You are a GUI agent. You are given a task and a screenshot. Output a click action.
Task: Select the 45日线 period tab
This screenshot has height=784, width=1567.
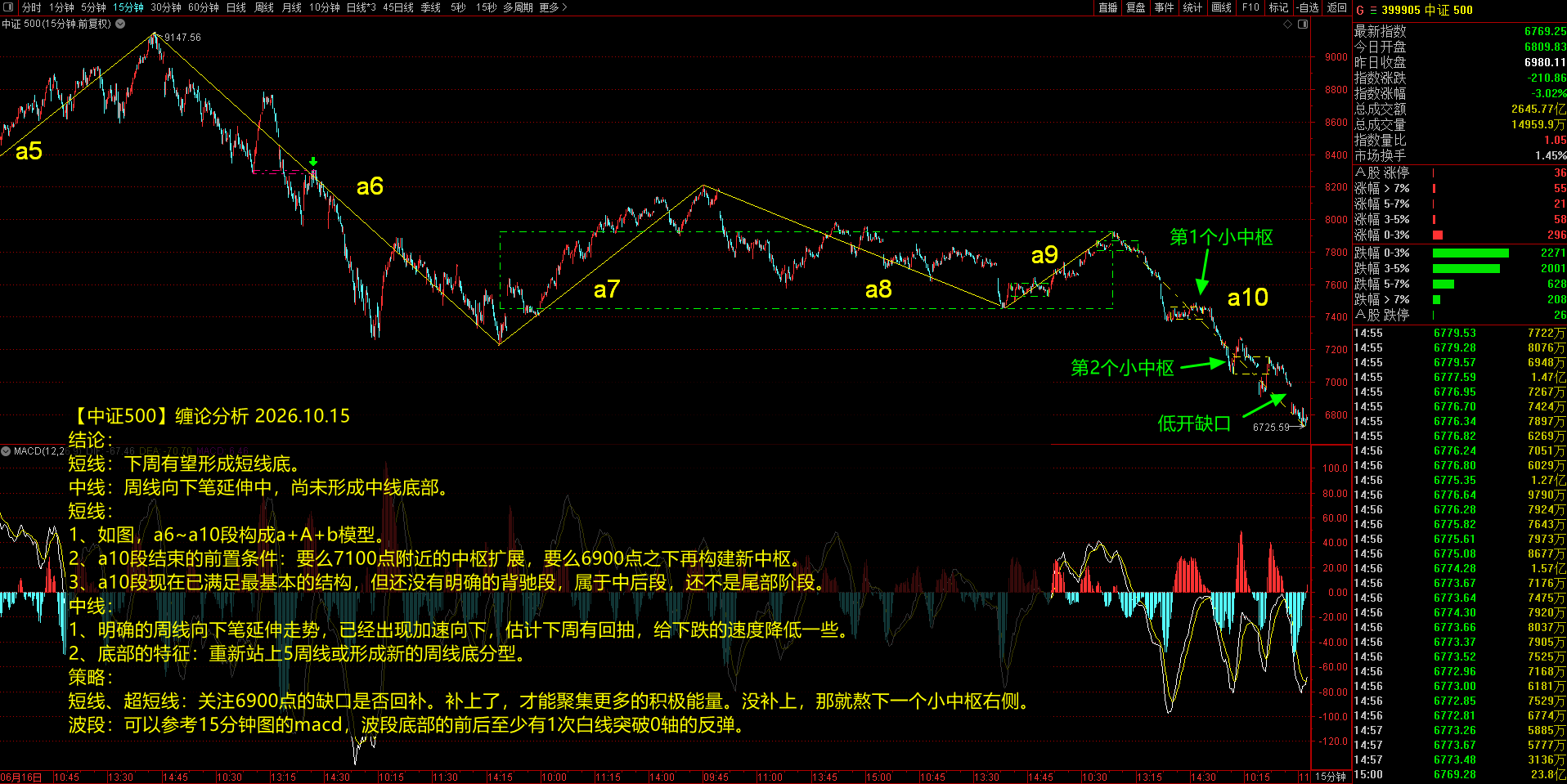[x=398, y=7]
